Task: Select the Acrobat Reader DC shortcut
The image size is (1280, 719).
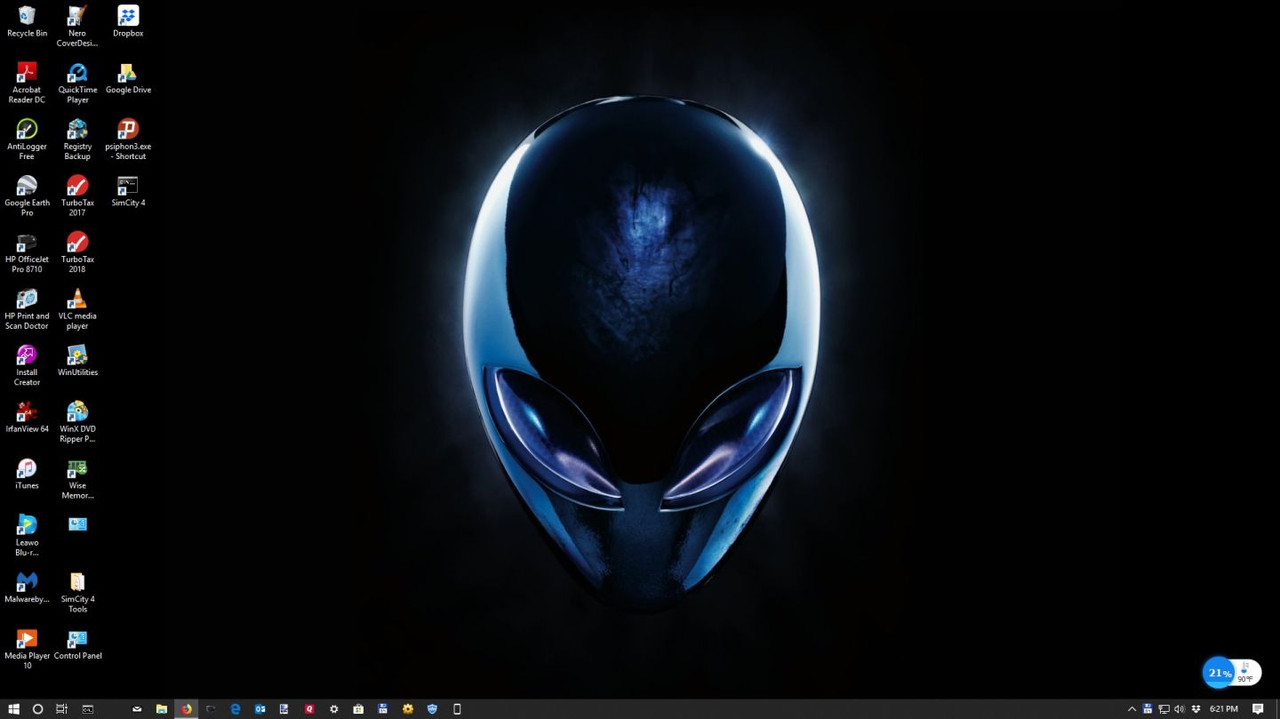Action: [x=27, y=83]
